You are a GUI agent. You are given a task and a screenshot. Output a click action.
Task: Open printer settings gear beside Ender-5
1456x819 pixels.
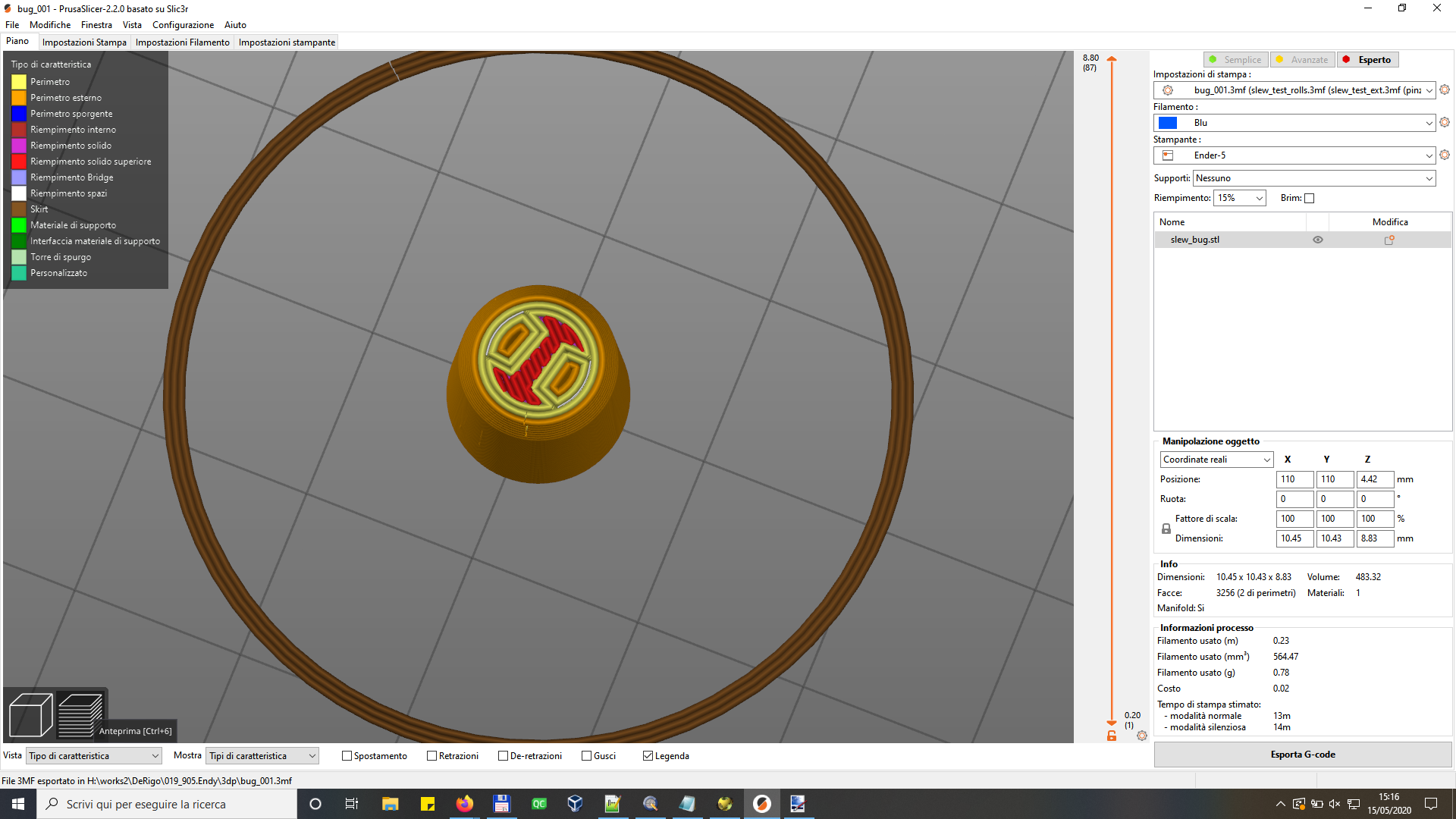click(1445, 155)
